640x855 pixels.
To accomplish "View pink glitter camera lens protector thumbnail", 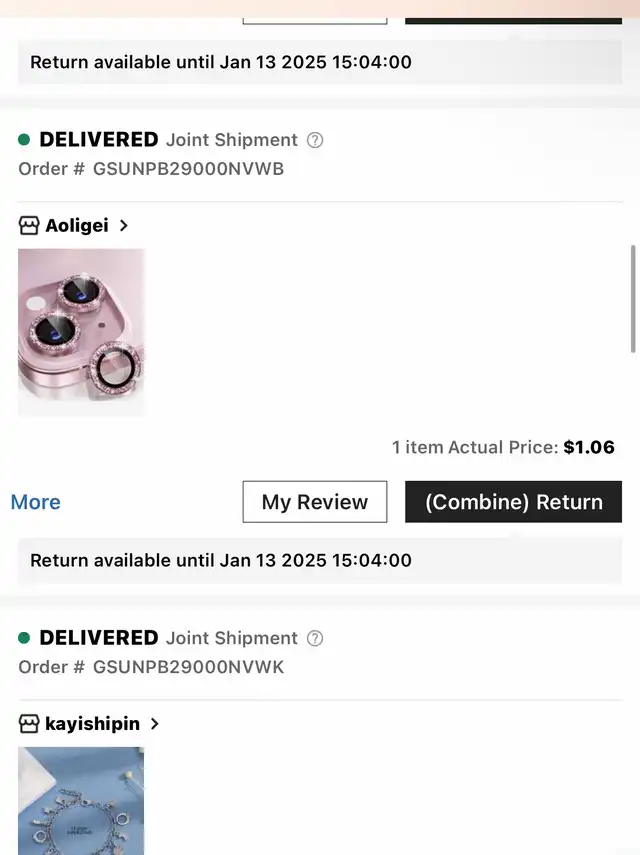I will click(x=82, y=332).
